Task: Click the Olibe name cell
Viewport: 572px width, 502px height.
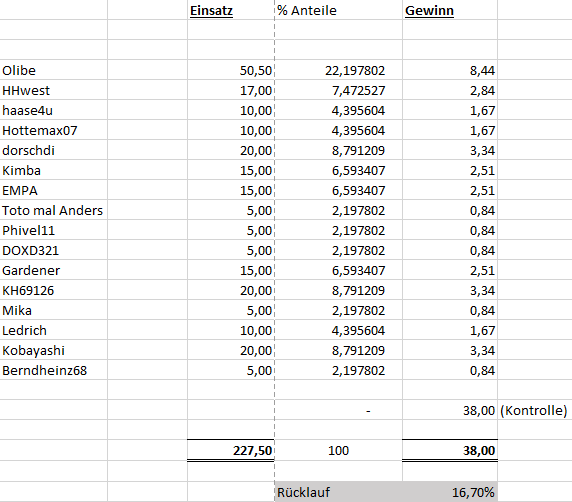Action: 54,70
